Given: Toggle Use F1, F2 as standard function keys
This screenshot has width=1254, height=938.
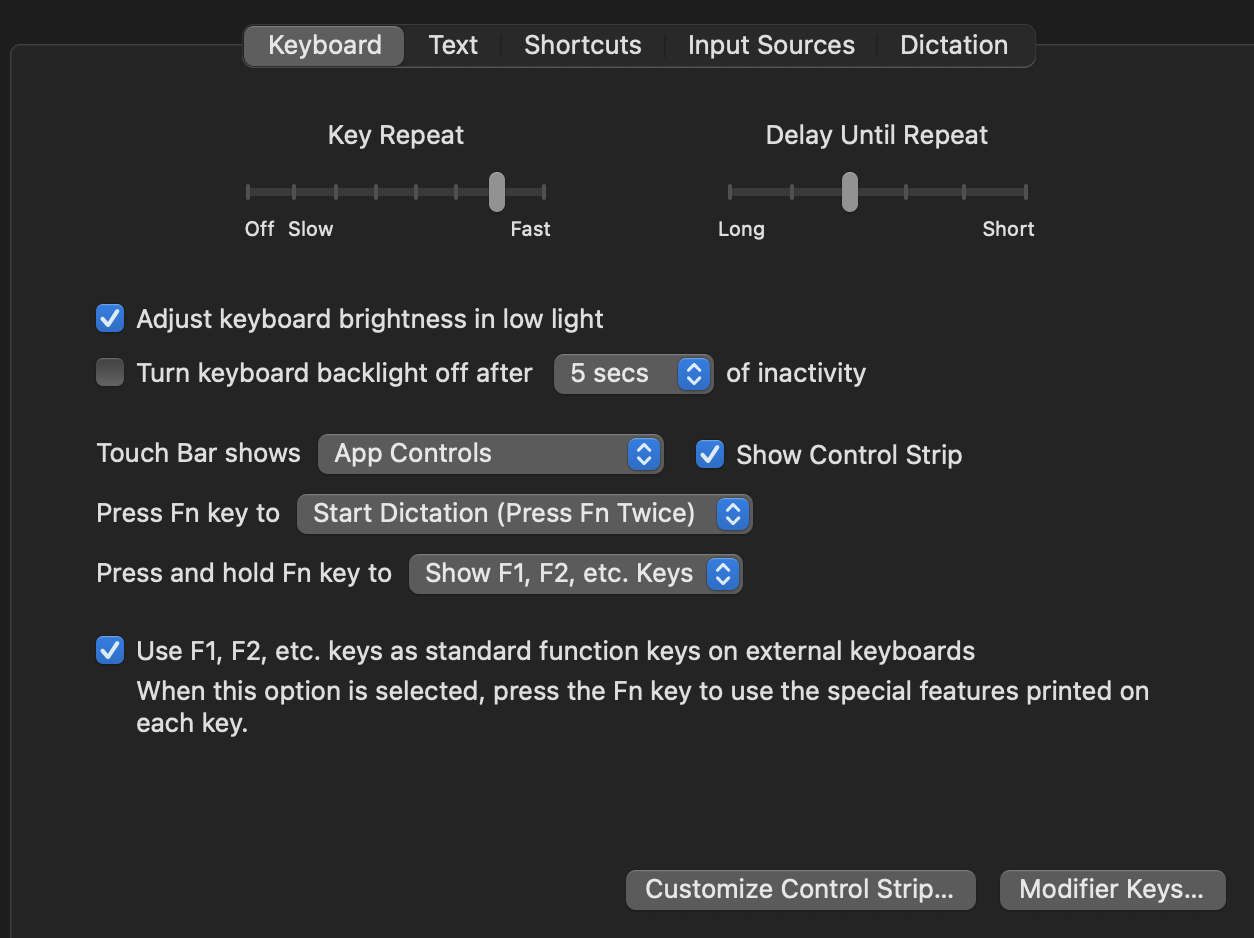Looking at the screenshot, I should click(110, 651).
